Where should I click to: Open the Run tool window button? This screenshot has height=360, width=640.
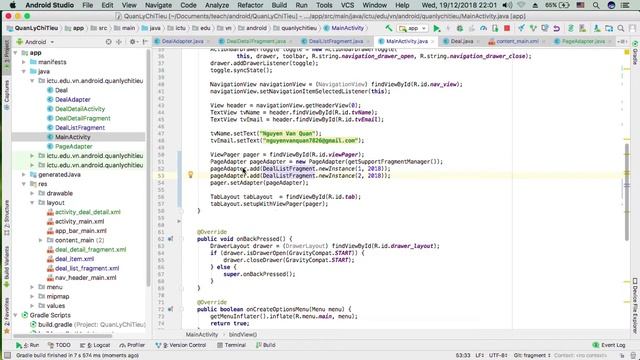click(27, 345)
